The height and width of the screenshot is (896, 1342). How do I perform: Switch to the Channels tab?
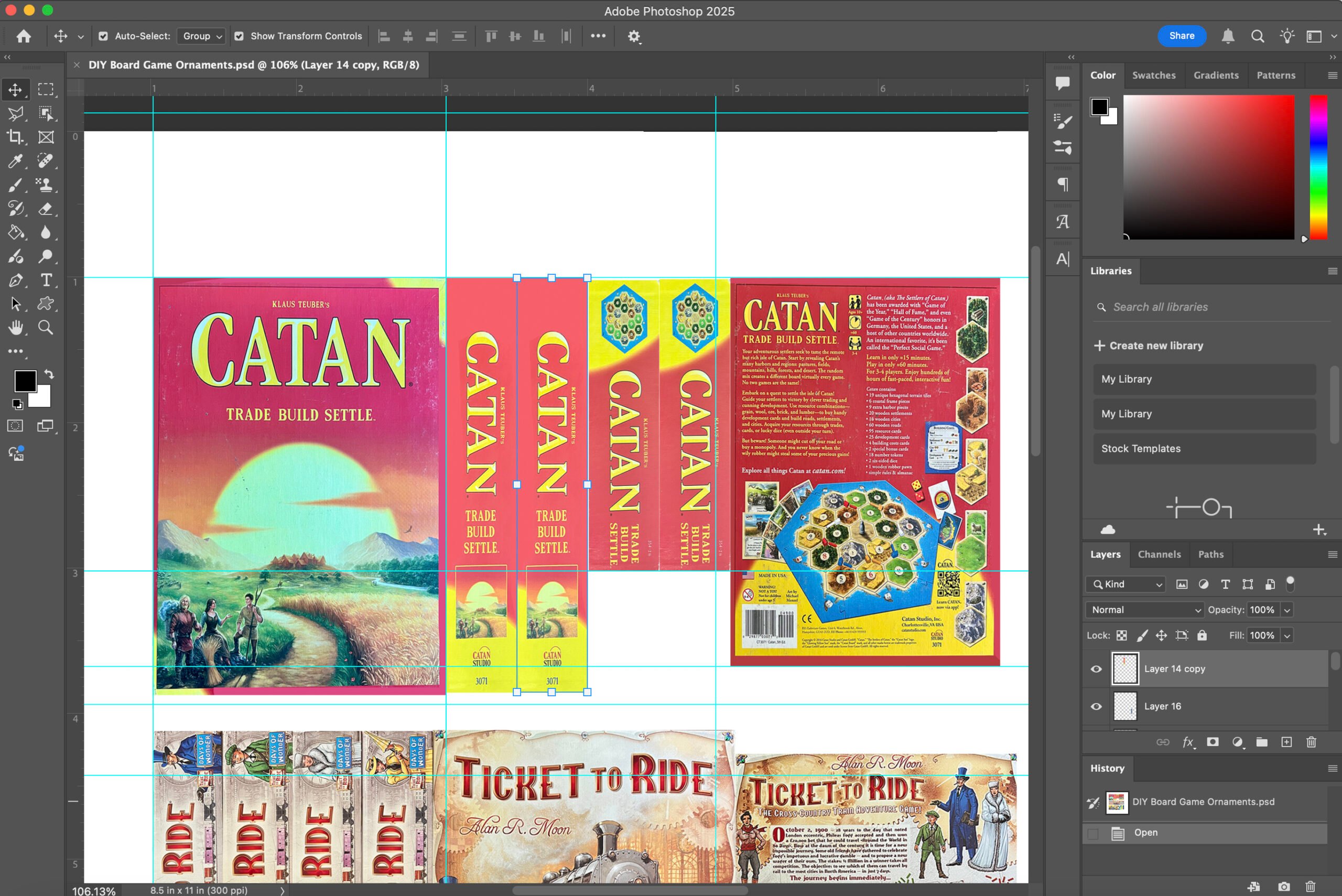pos(1159,554)
